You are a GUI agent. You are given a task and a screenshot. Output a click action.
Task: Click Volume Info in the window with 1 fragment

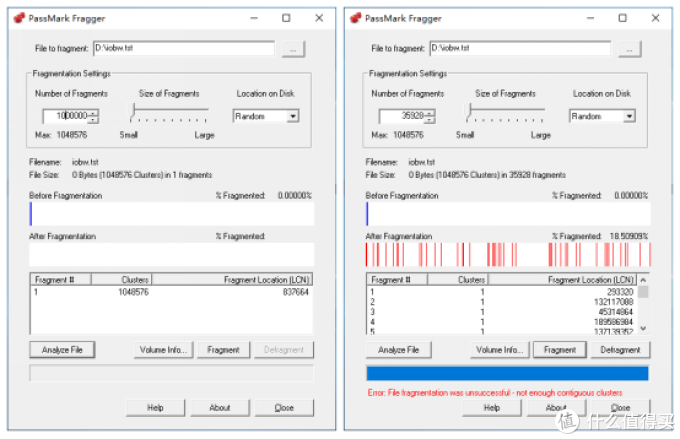tap(163, 350)
